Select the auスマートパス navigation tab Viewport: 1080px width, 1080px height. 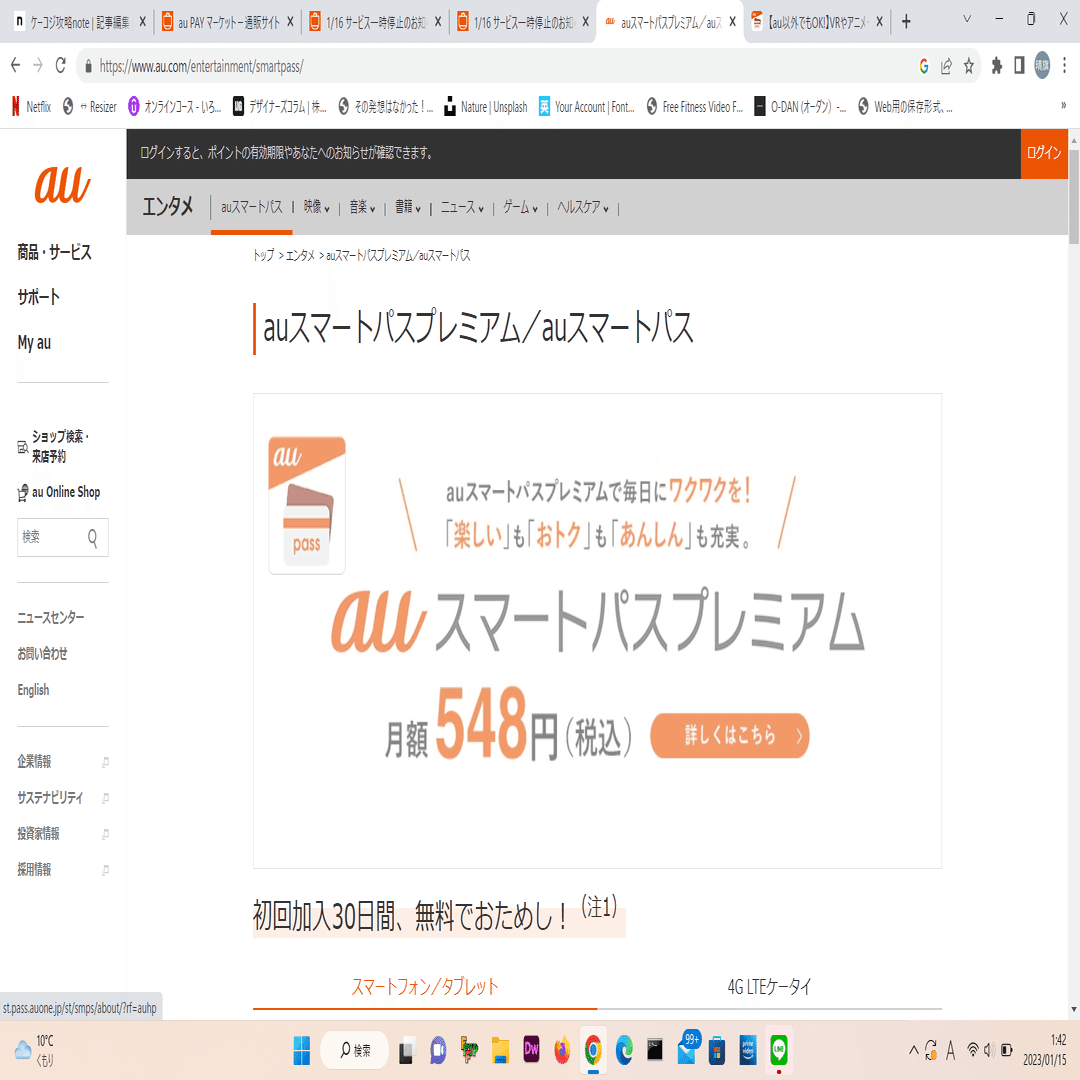pos(251,207)
